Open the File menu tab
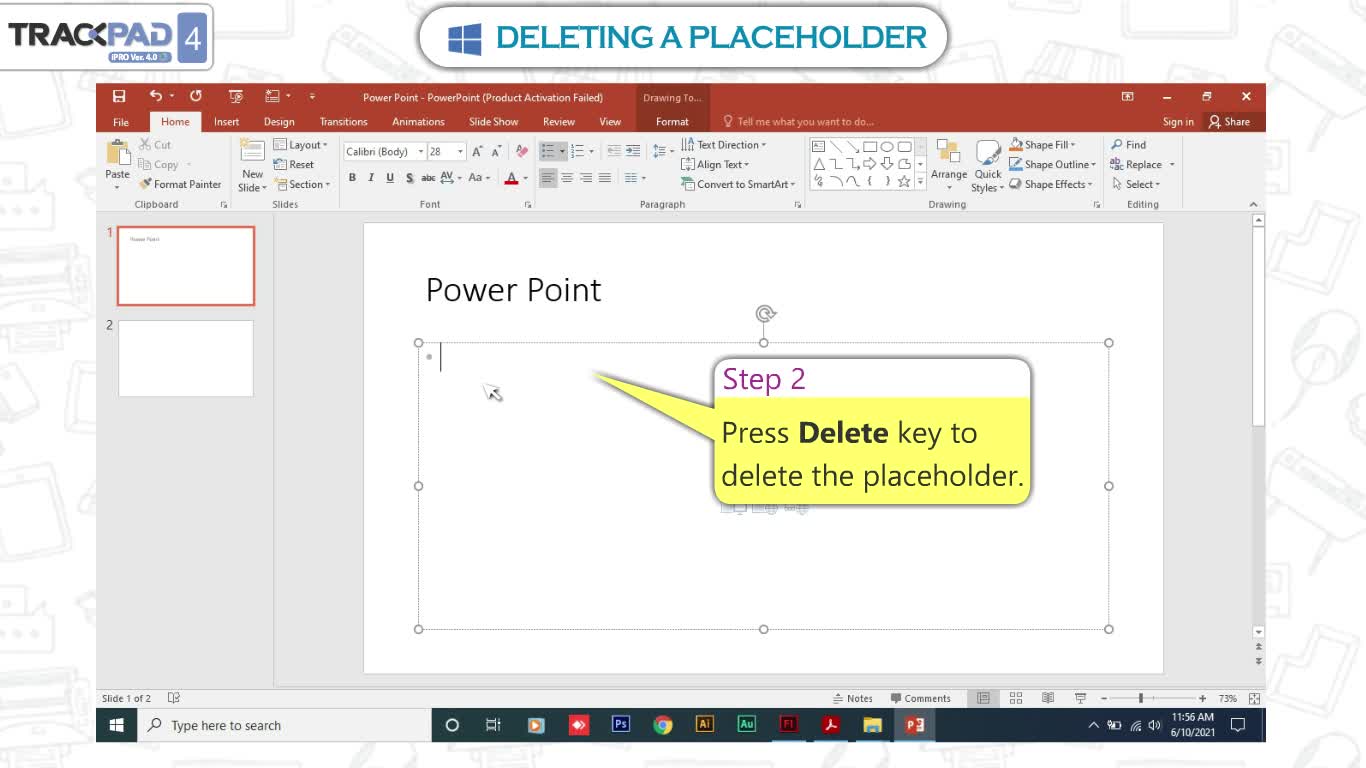Image resolution: width=1366 pixels, height=768 pixels. (121, 122)
